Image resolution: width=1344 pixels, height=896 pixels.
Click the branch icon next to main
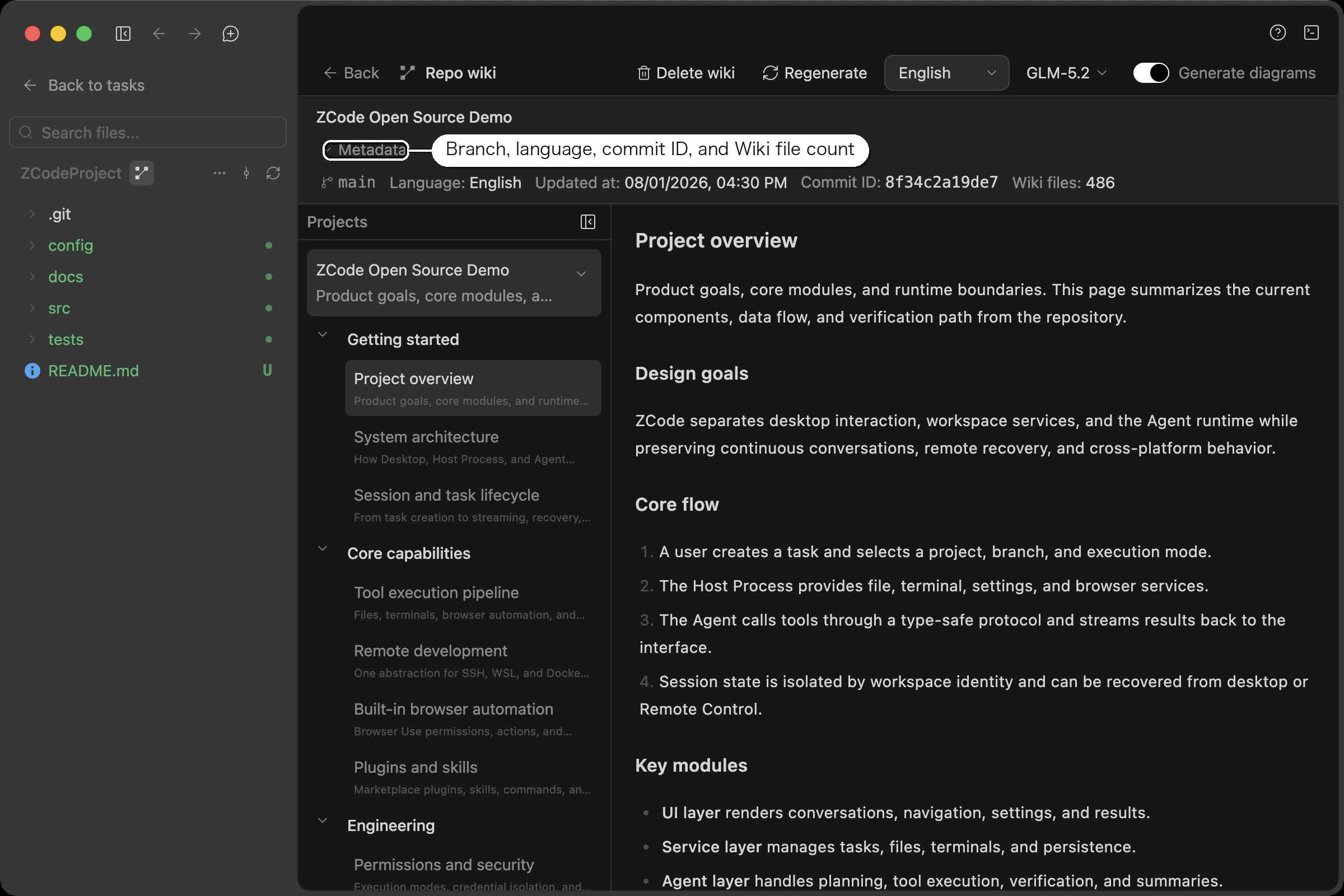326,183
